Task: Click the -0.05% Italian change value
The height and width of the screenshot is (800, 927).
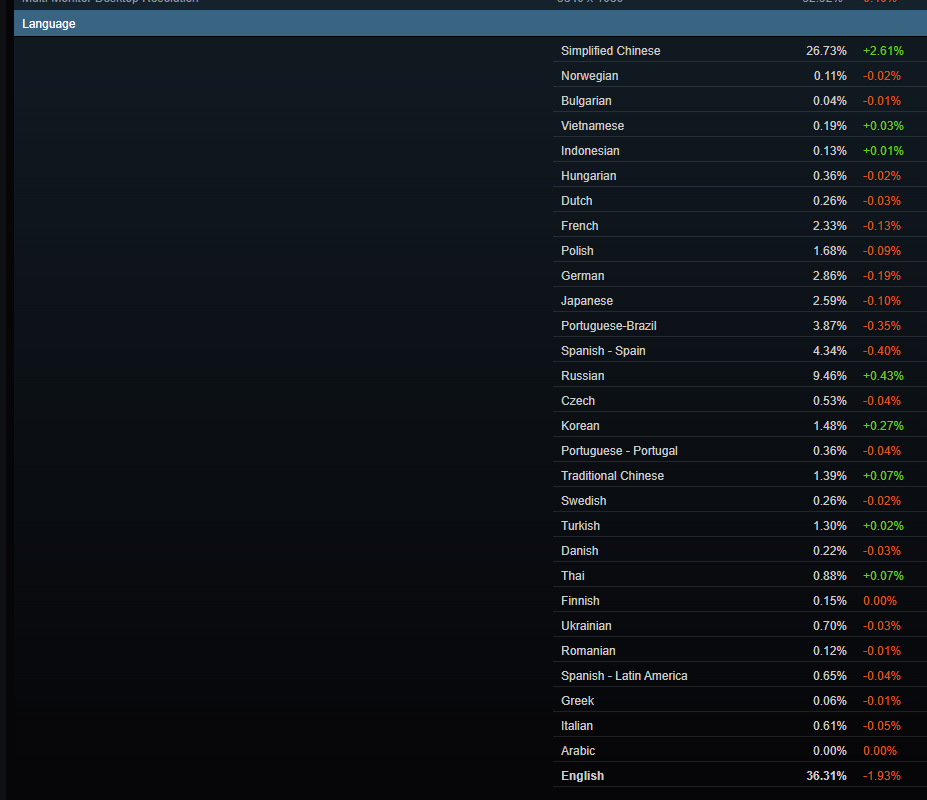Action: (x=881, y=725)
